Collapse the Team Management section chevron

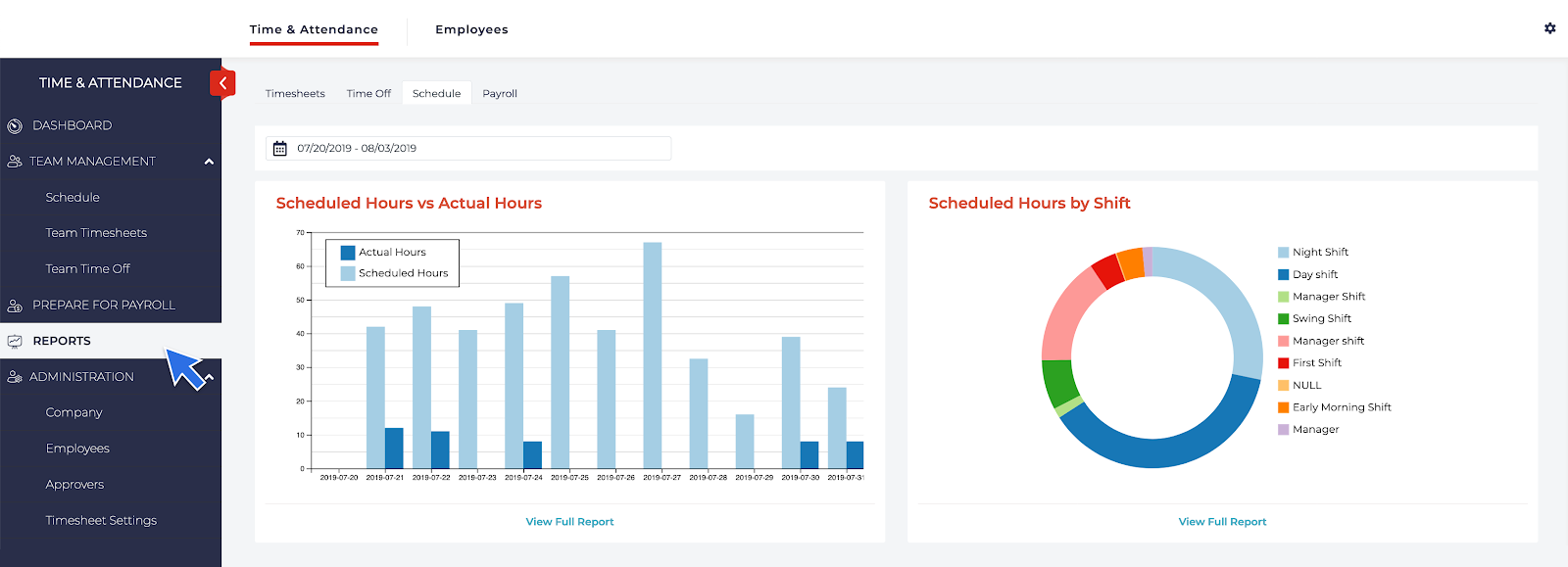209,162
